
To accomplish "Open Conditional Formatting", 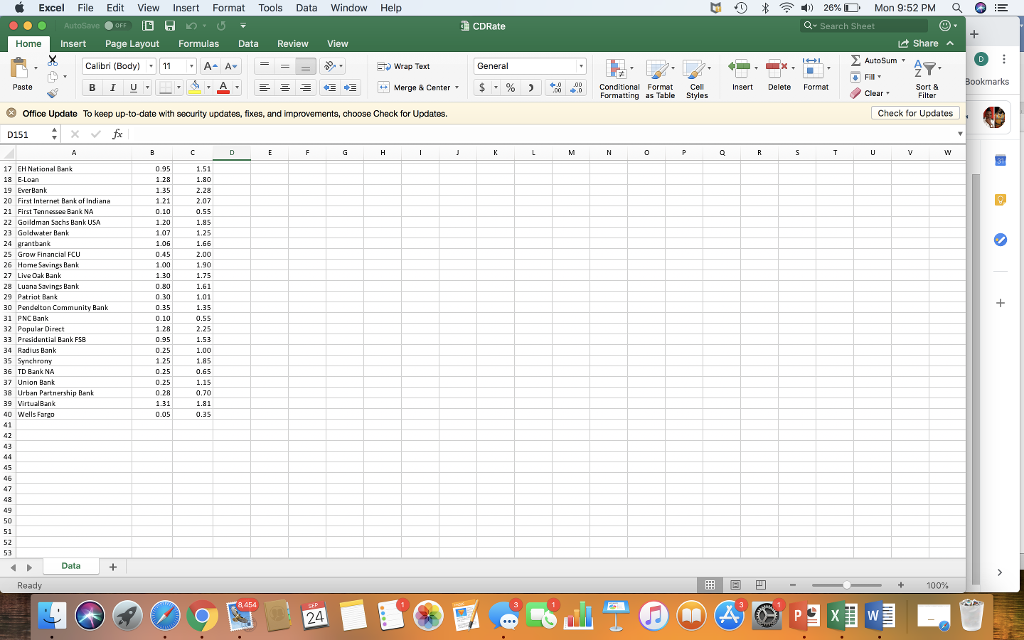I will 619,78.
